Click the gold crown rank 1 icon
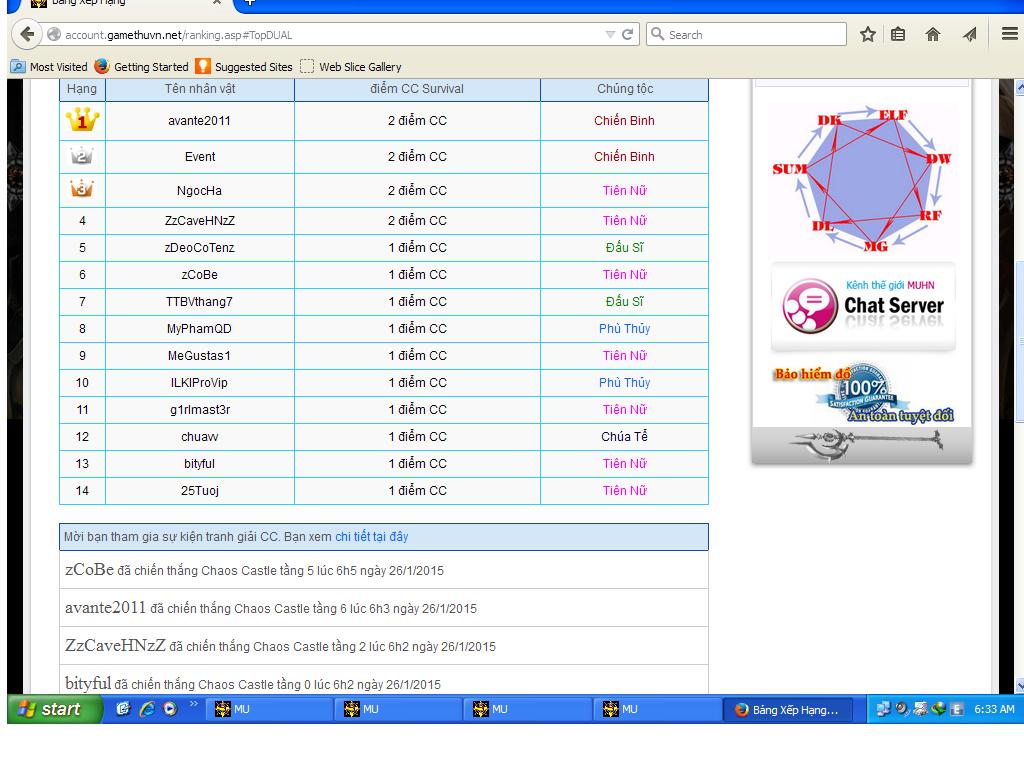The image size is (1024, 768). [82, 120]
